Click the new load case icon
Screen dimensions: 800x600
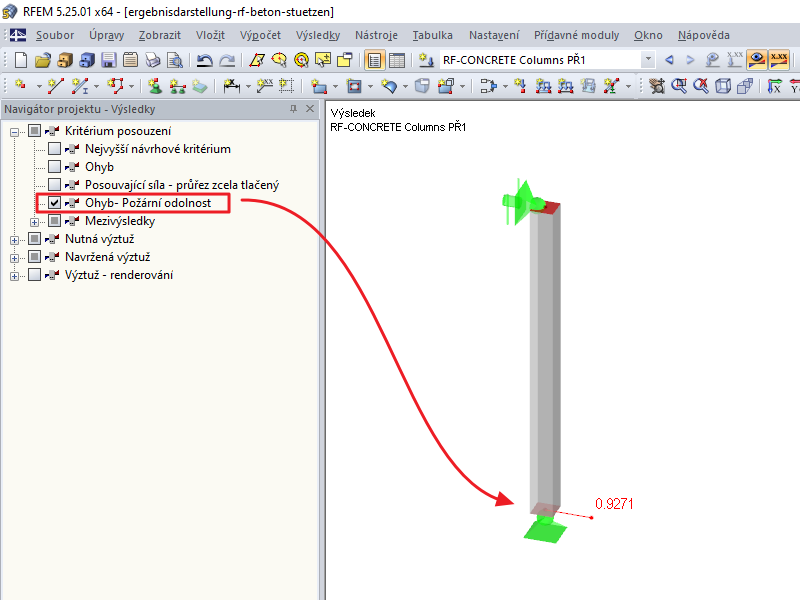point(426,60)
